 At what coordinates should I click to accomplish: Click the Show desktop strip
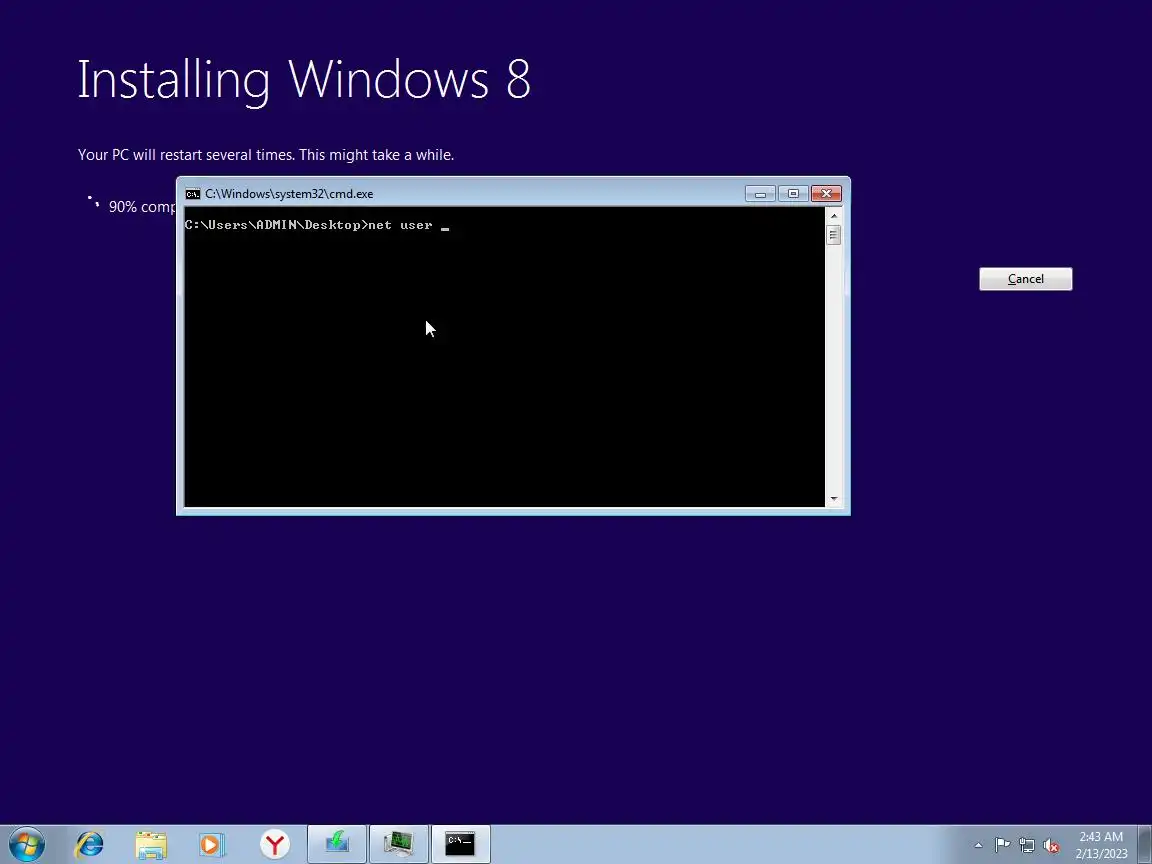[1146, 844]
